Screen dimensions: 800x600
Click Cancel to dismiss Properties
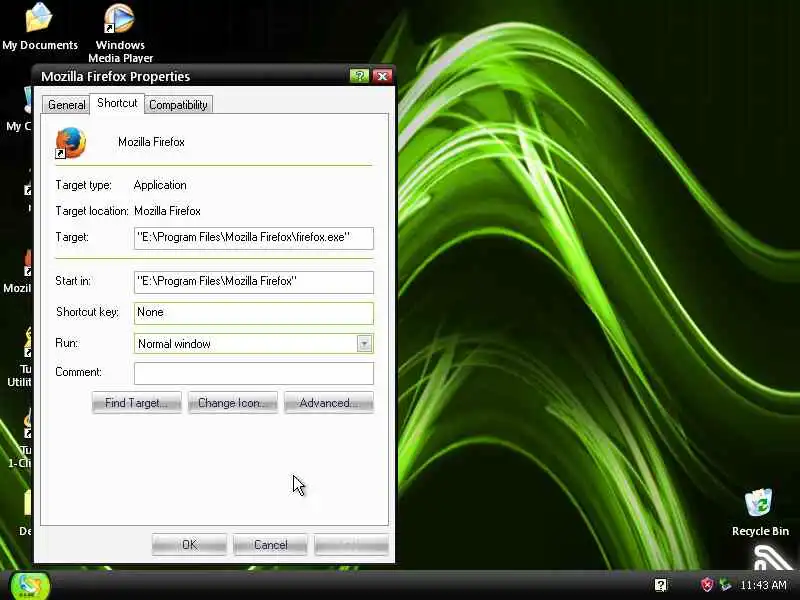pos(270,545)
